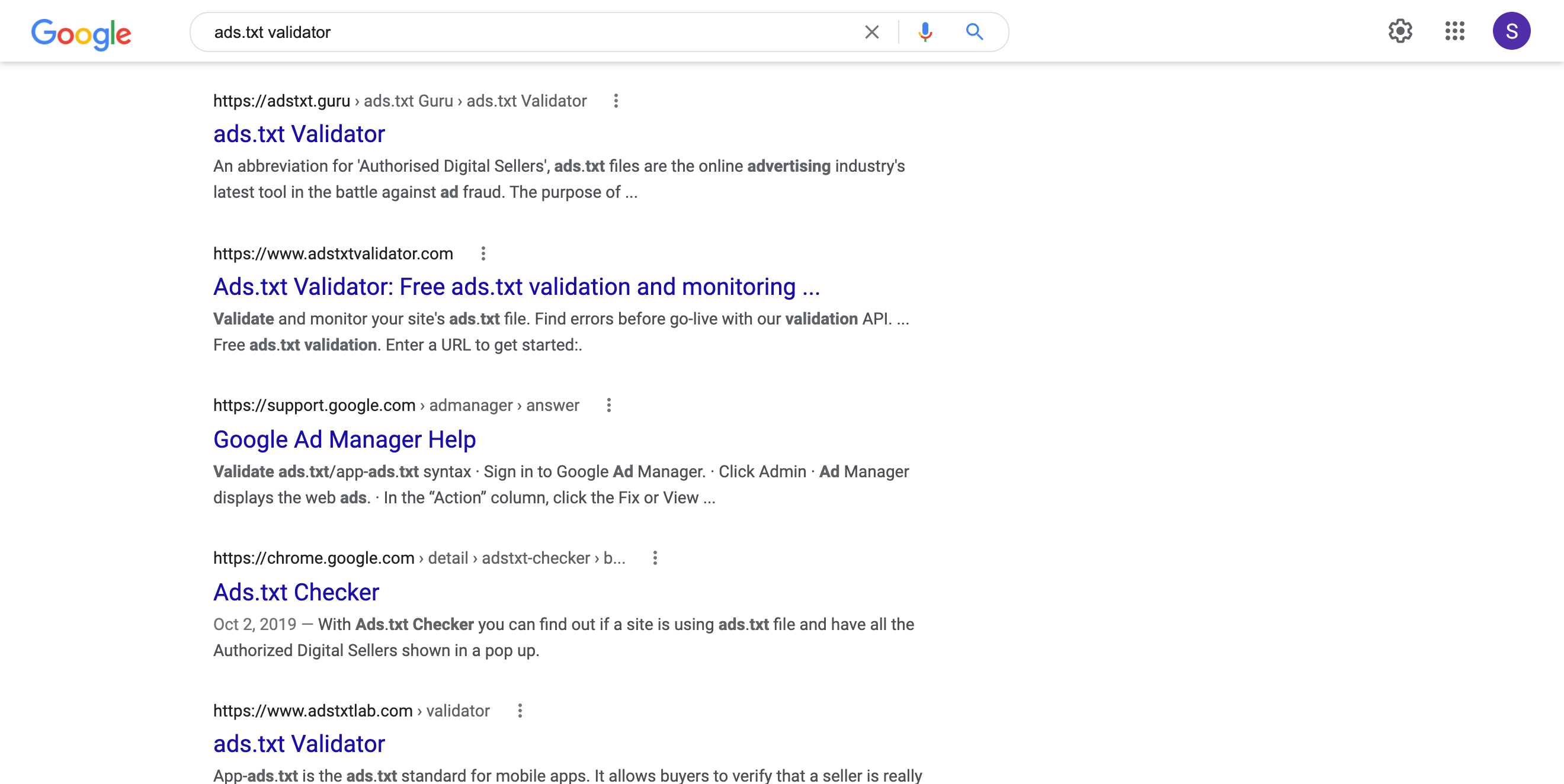This screenshot has height=784, width=1564.
Task: Click snippet text 'An abbreviation for Authorised Digital Sellers'
Action: click(x=382, y=166)
